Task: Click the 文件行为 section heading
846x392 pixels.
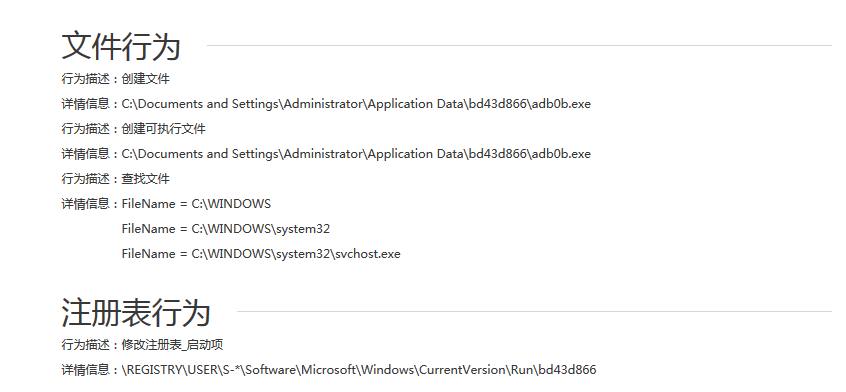Action: click(x=121, y=46)
